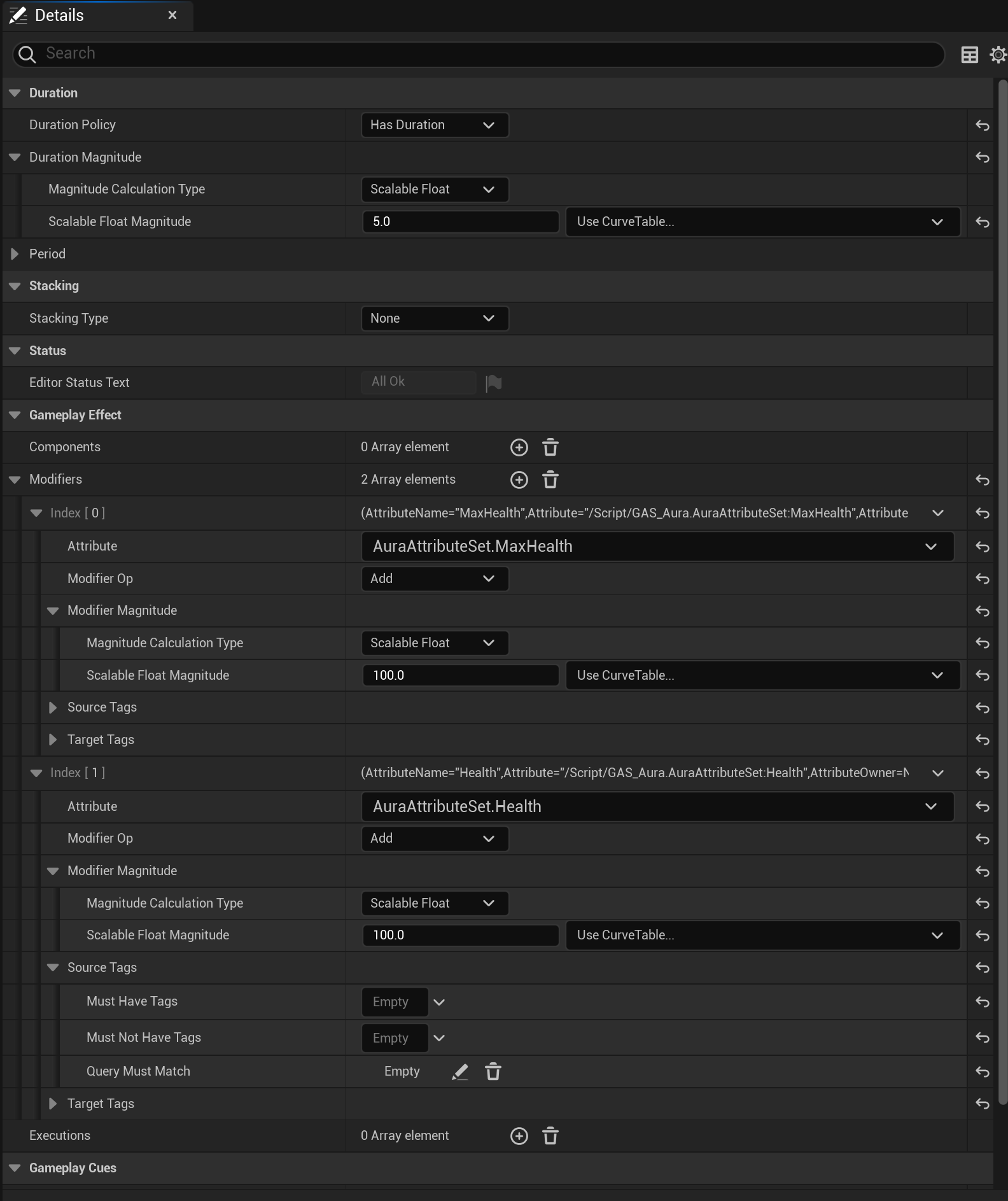This screenshot has width=1008, height=1201.
Task: Collapse the Index [ 0 ] modifier
Action: point(36,513)
